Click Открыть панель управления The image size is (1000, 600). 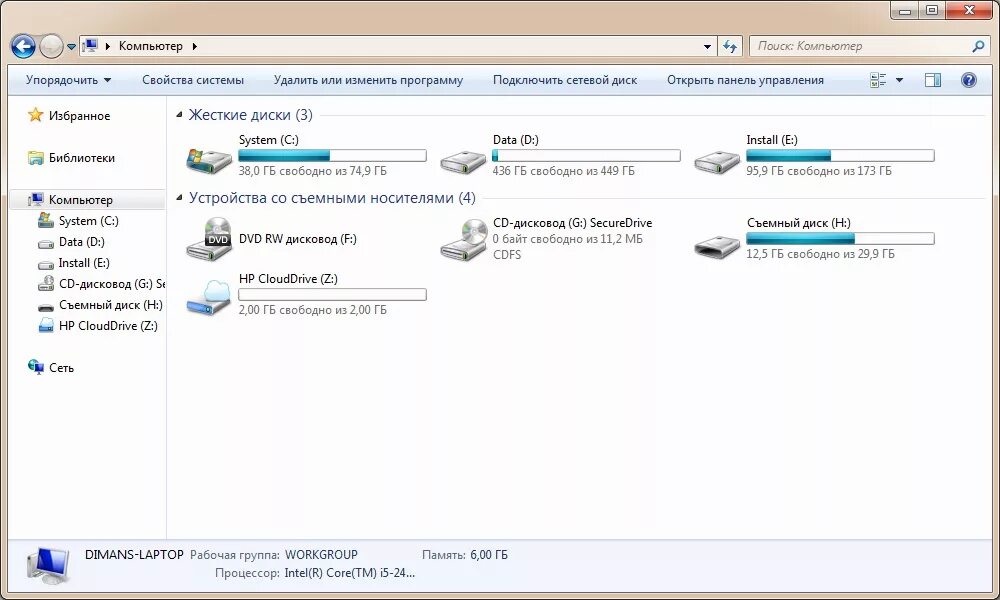745,80
